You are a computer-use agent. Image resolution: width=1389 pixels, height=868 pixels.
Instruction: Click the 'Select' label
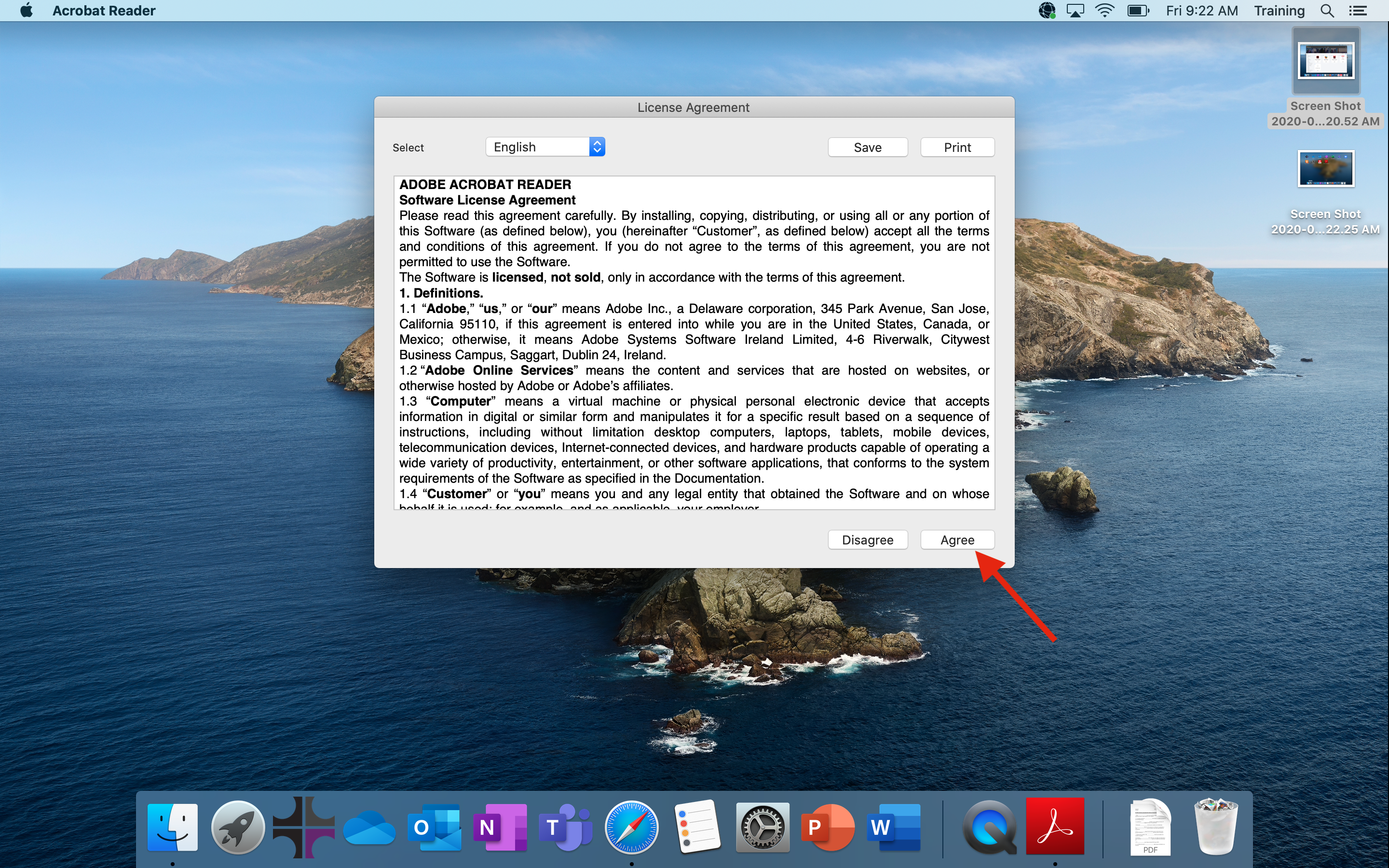[408, 148]
